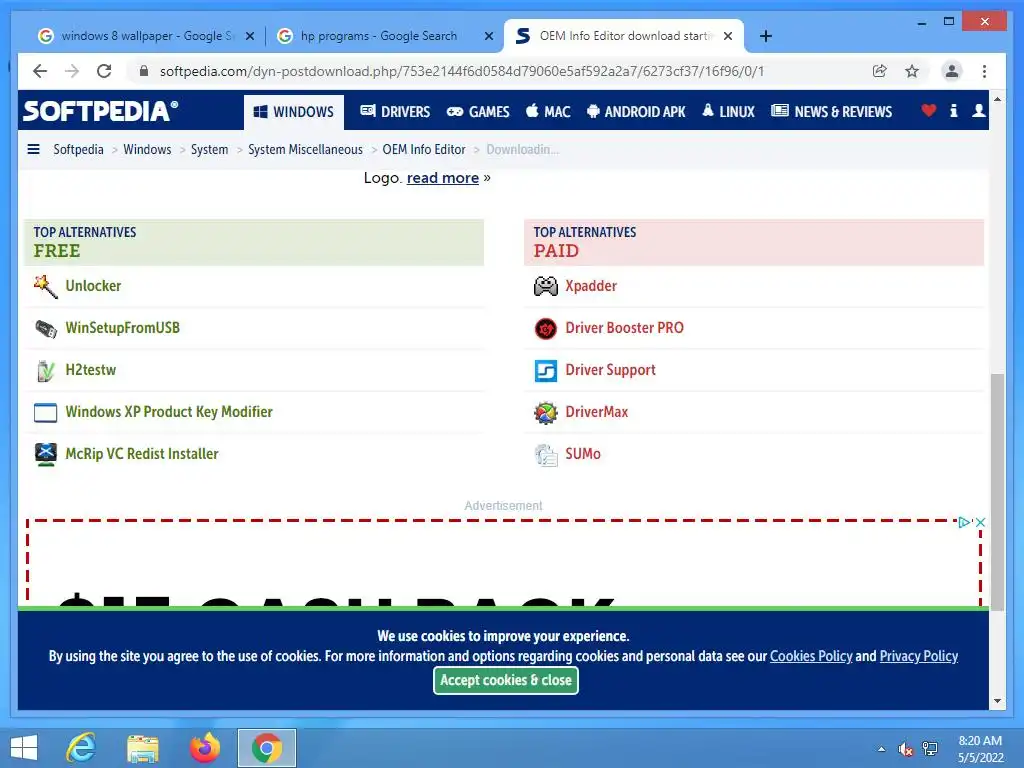Click the muted volume tray icon
Image resolution: width=1024 pixels, height=768 pixels.
point(905,749)
